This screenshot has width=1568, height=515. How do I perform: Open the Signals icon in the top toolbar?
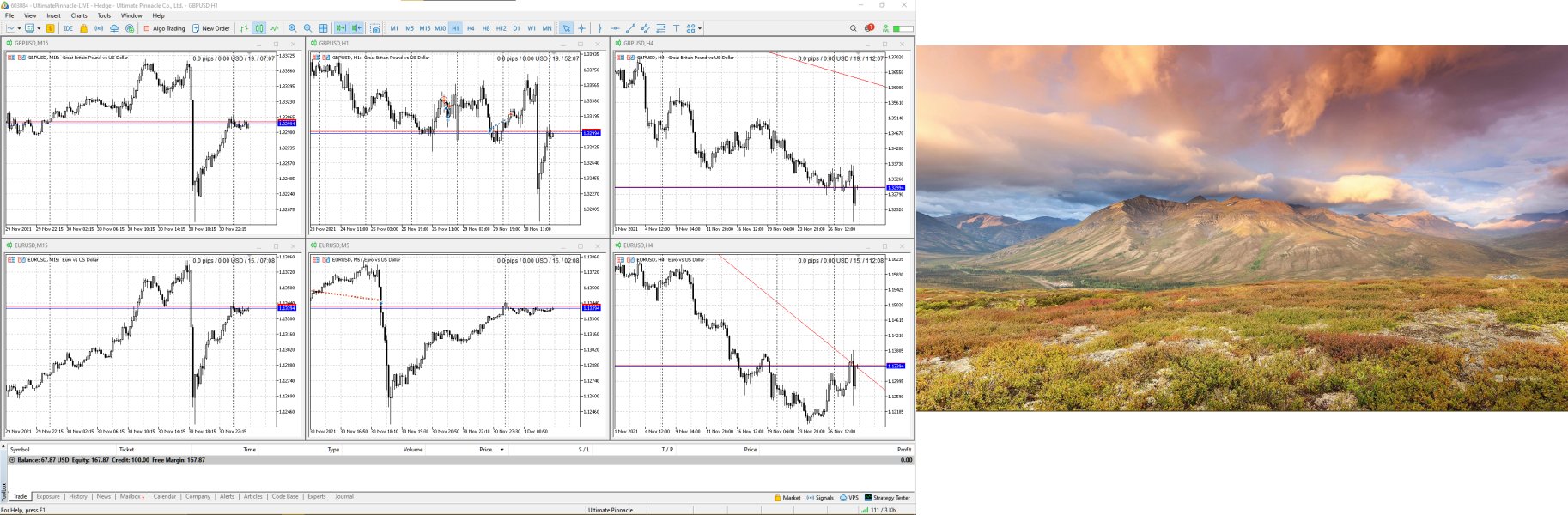coord(99,28)
